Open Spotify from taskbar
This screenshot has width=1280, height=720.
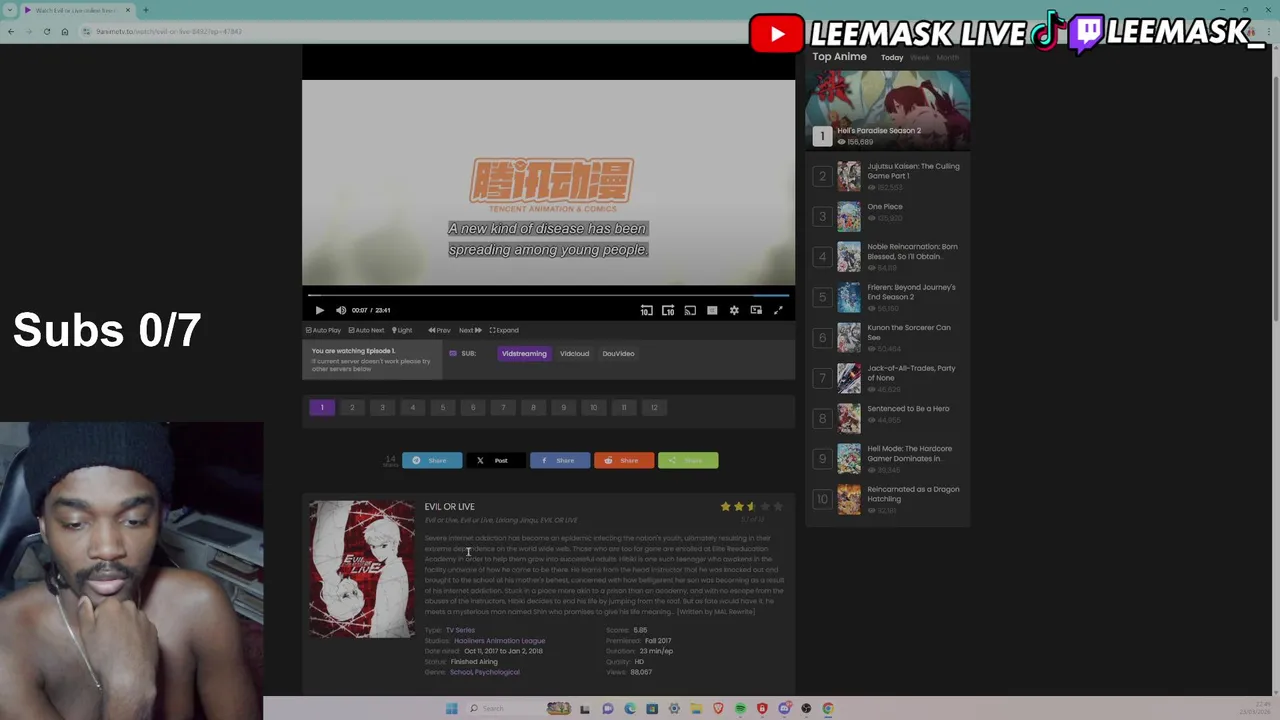tap(740, 709)
